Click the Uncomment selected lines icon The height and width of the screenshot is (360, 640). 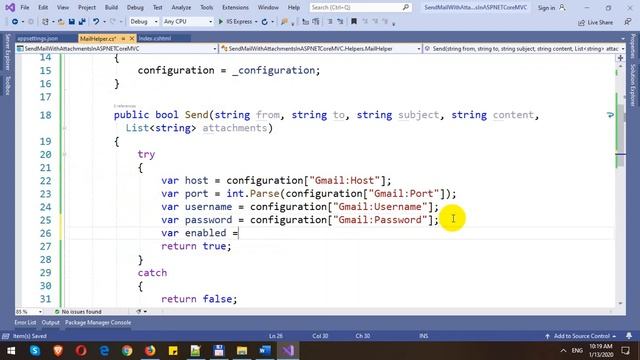click(340, 22)
